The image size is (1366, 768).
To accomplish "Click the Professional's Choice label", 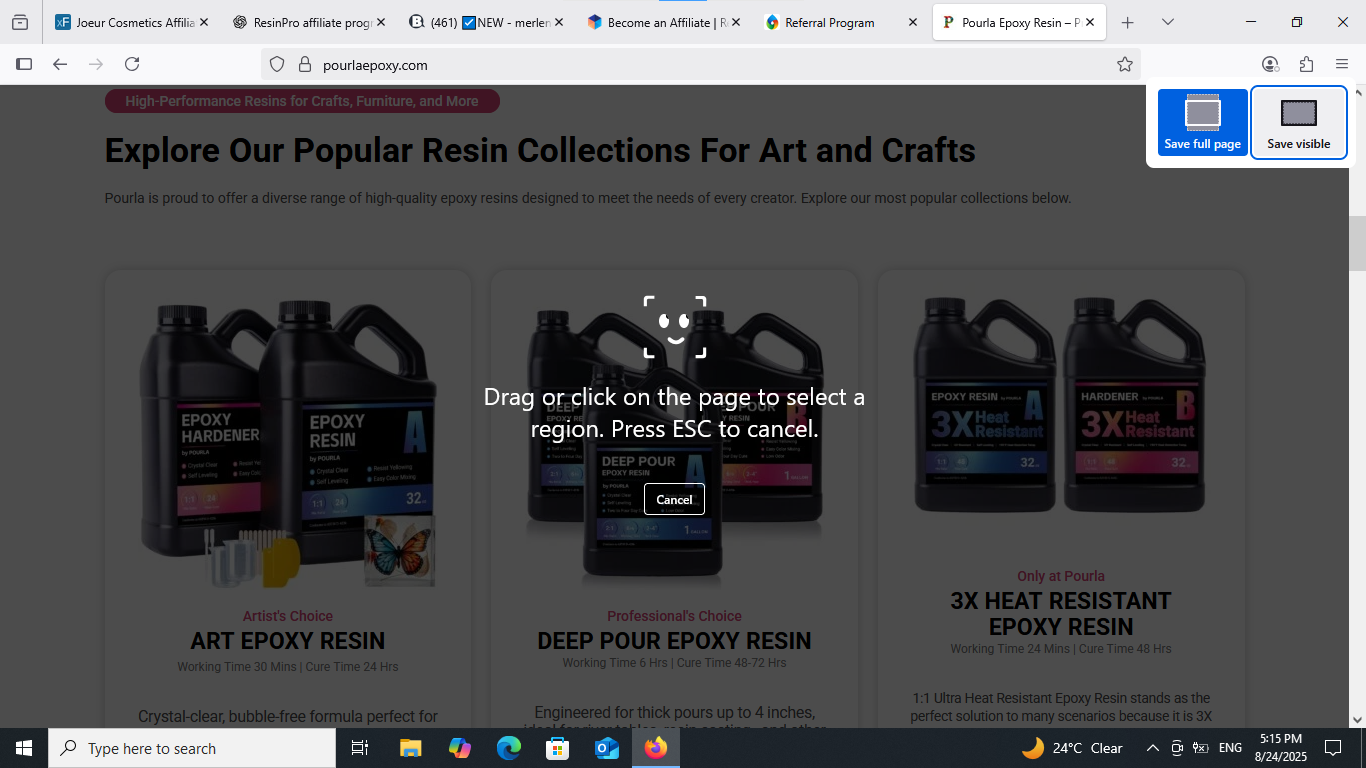I will (674, 616).
